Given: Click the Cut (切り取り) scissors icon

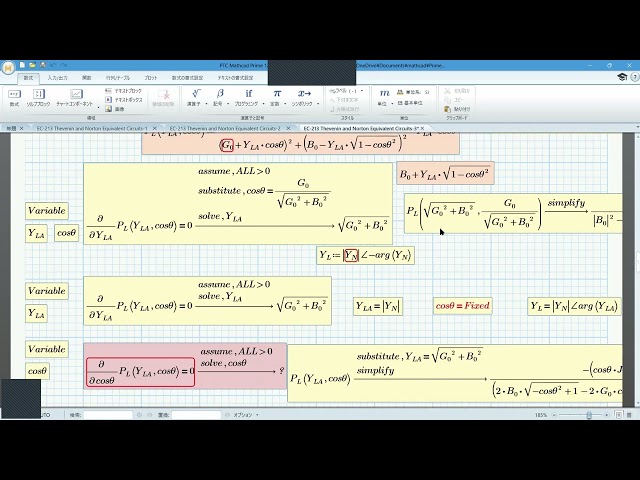Looking at the screenshot, I should coord(457,91).
